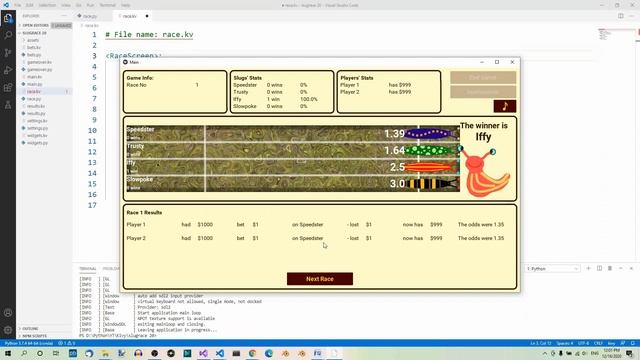Click errors and warnings count in status bar

(x=67, y=343)
